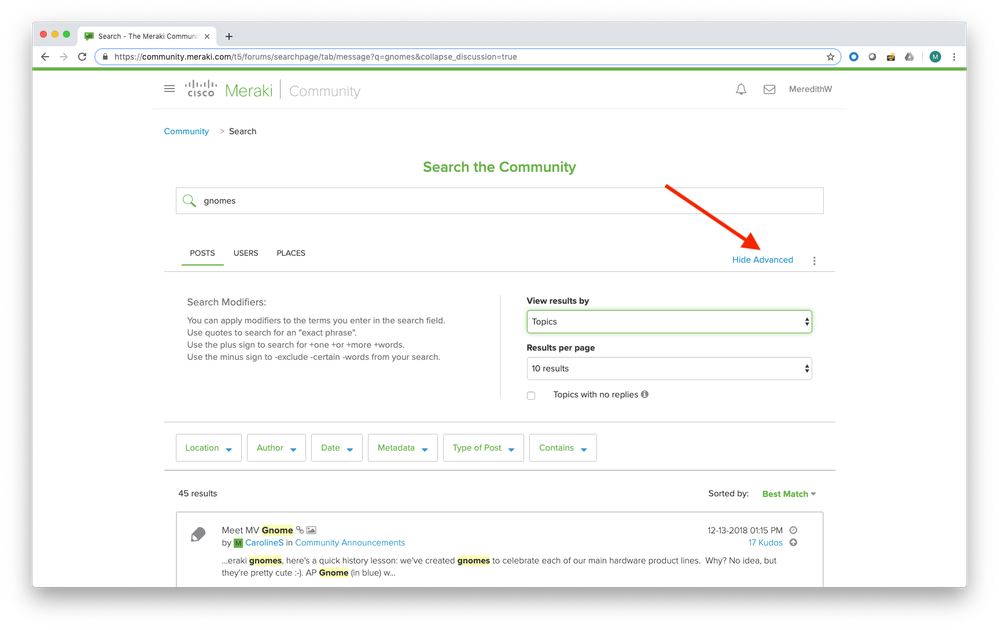Expand the Location filter dropdown

point(208,448)
